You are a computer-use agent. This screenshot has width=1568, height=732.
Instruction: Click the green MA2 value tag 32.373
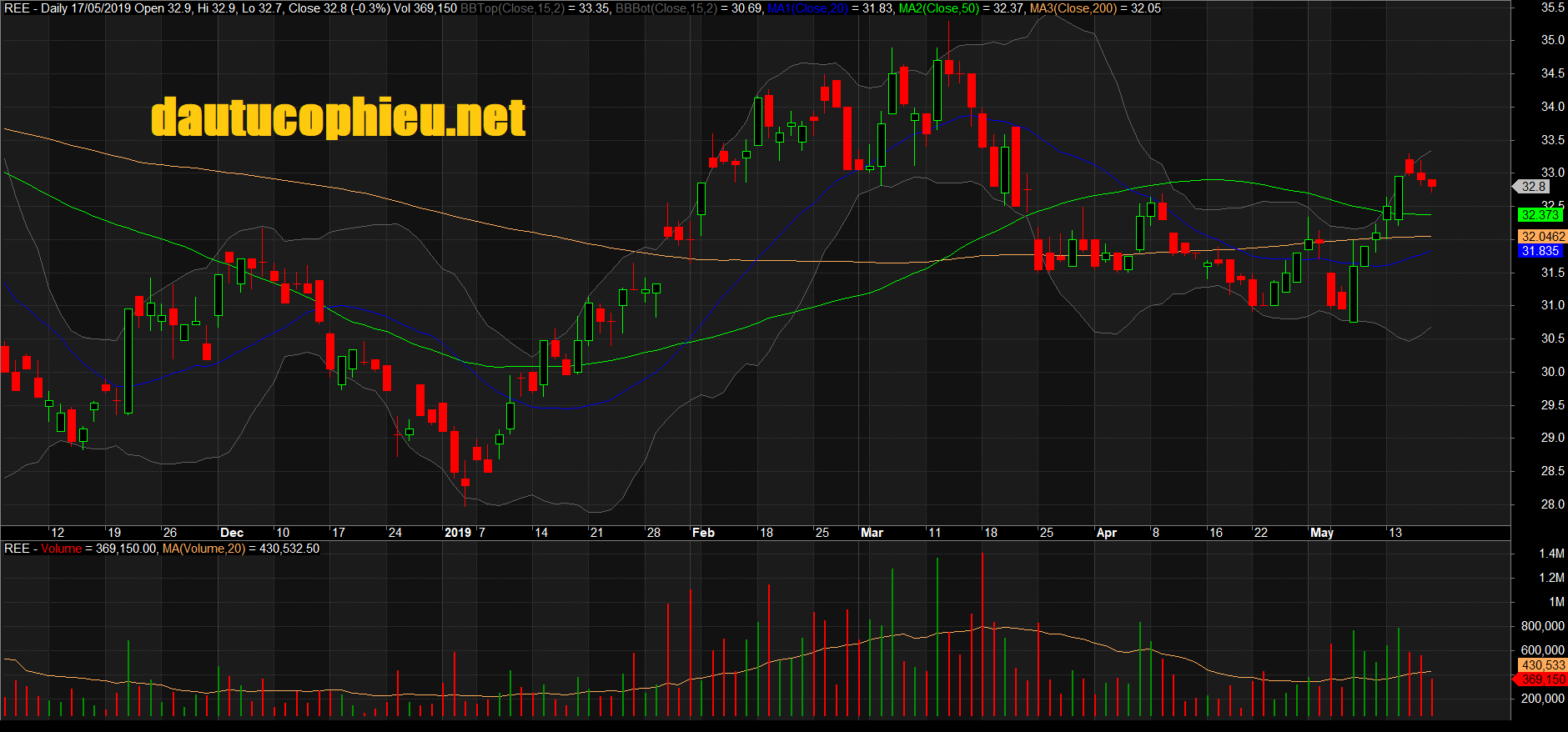coord(1540,215)
